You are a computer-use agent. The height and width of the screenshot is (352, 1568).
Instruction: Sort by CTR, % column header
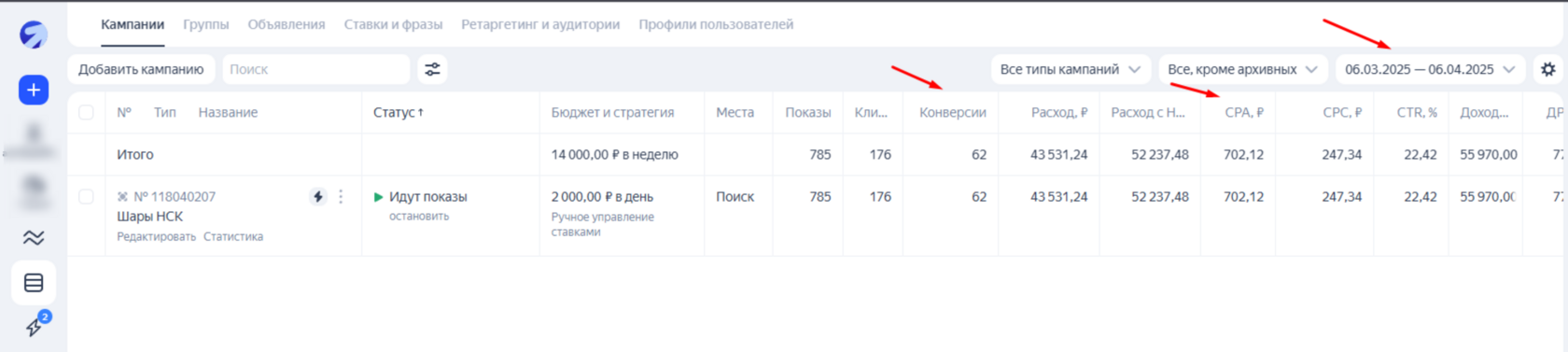click(x=1417, y=112)
